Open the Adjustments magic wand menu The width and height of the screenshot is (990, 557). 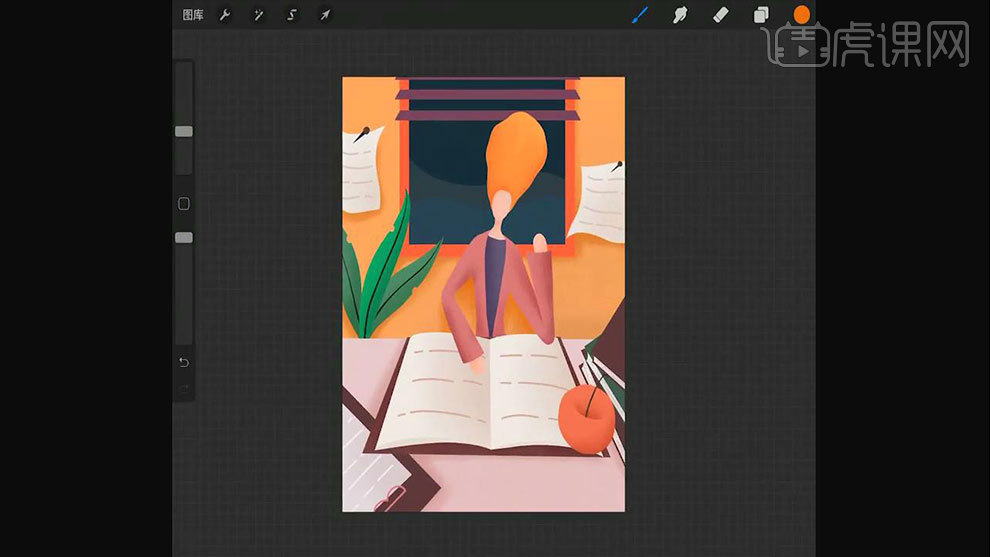point(258,15)
